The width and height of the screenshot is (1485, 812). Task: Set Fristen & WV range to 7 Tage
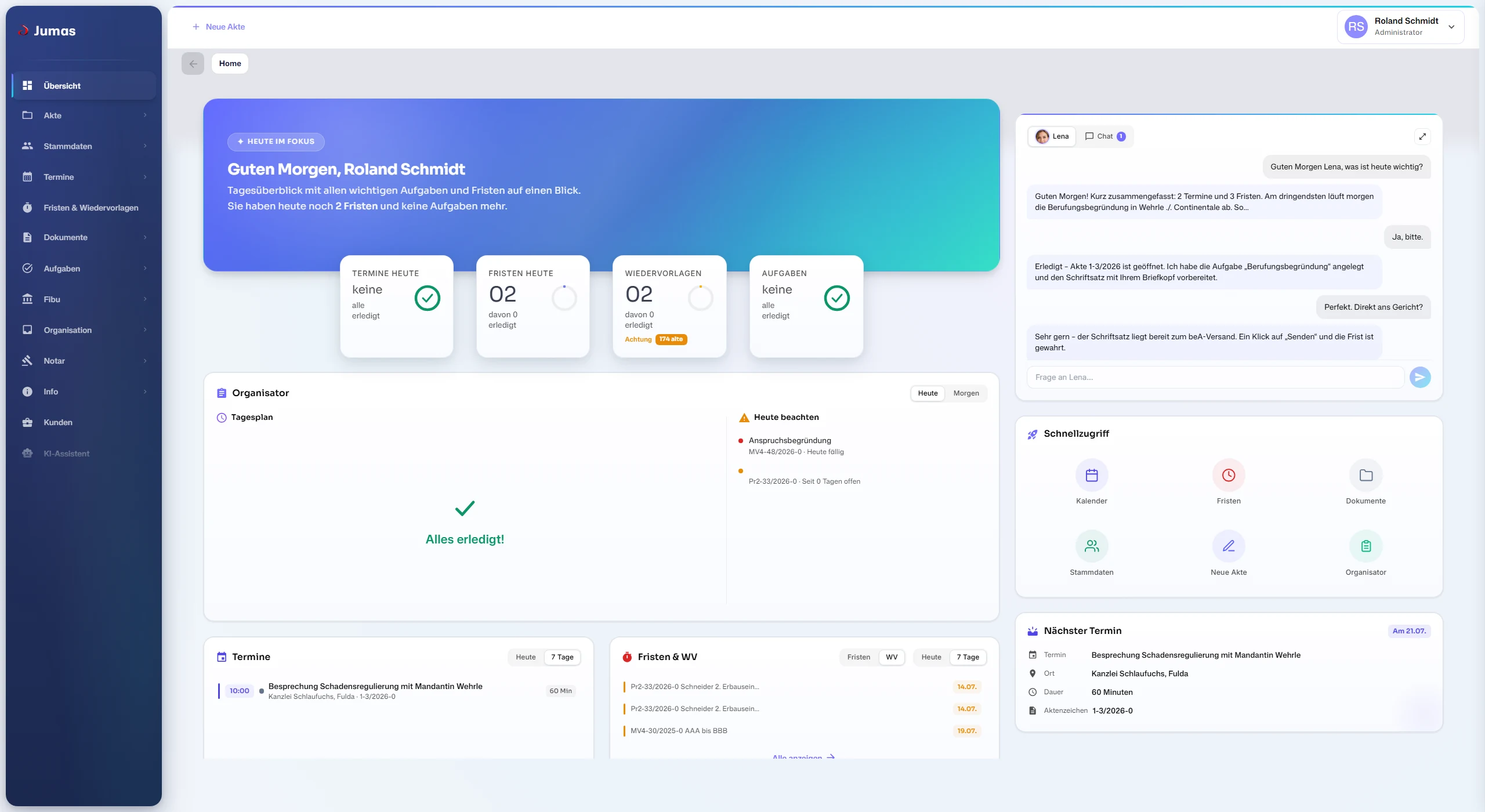pos(968,657)
